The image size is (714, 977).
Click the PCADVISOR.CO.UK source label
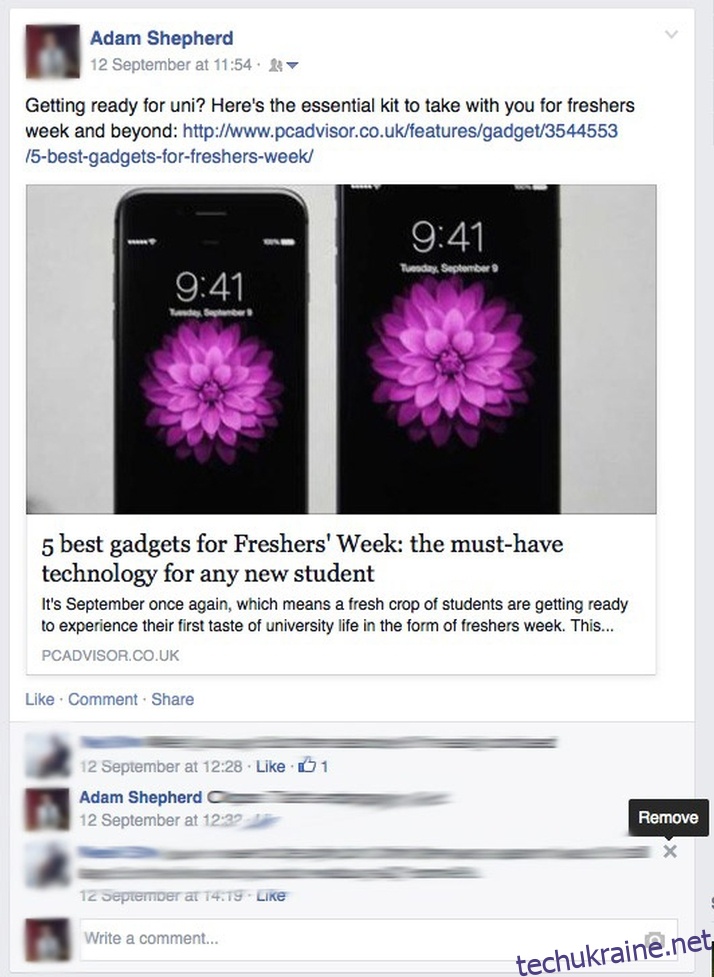[x=110, y=655]
